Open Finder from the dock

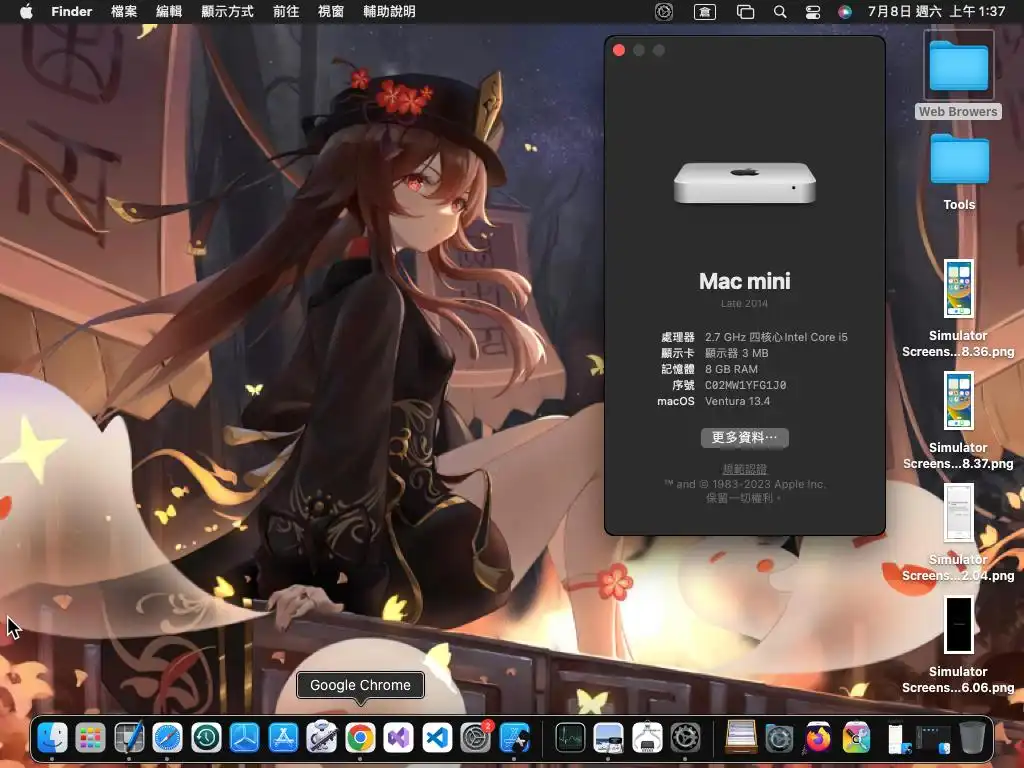[52, 738]
